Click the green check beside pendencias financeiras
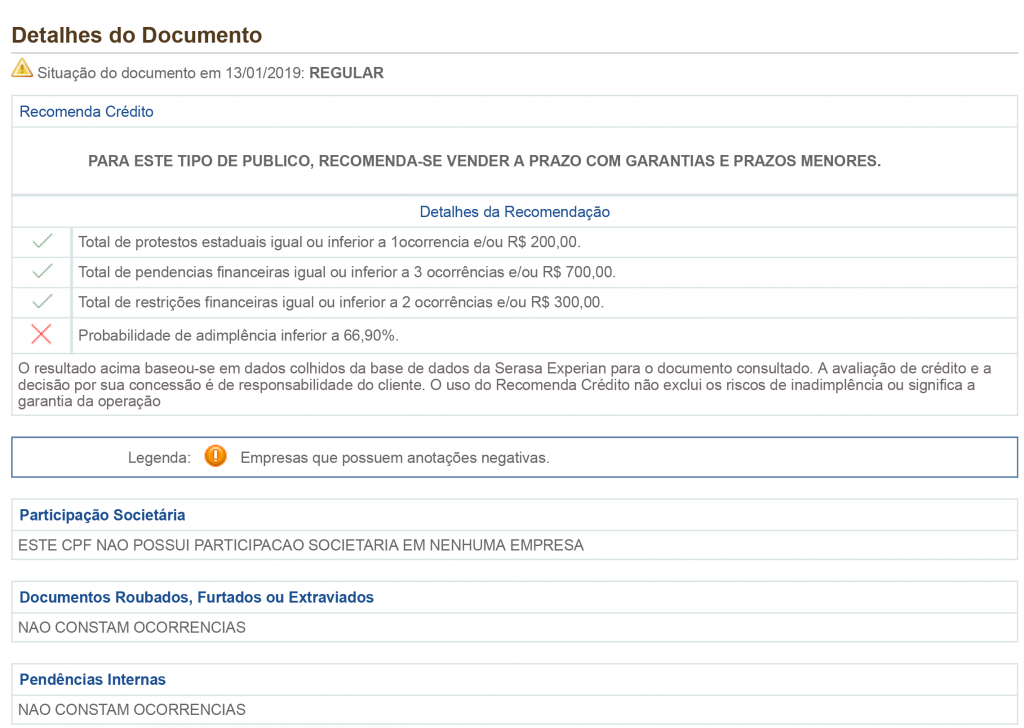The width and height of the screenshot is (1024, 728). click(42, 270)
